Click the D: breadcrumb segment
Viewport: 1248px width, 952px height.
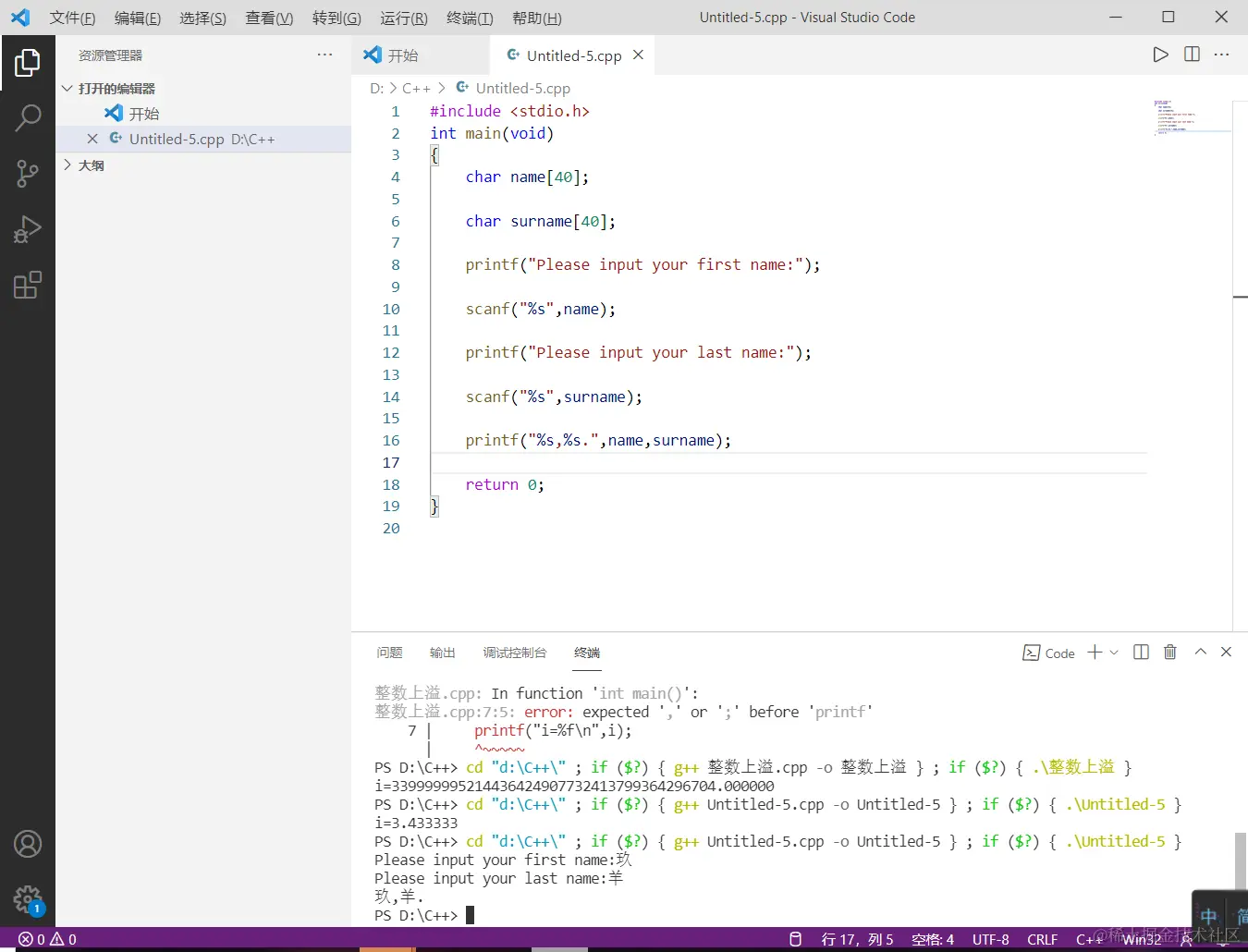376,89
